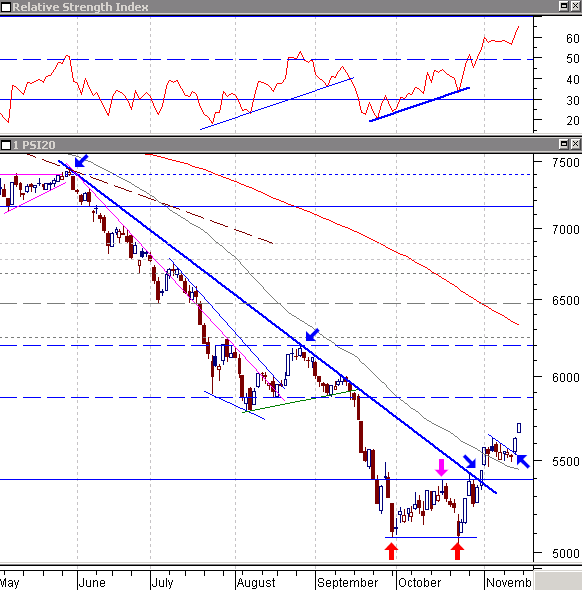The height and width of the screenshot is (590, 582).
Task: Click the RSI scale value 60
Action: click(572, 38)
